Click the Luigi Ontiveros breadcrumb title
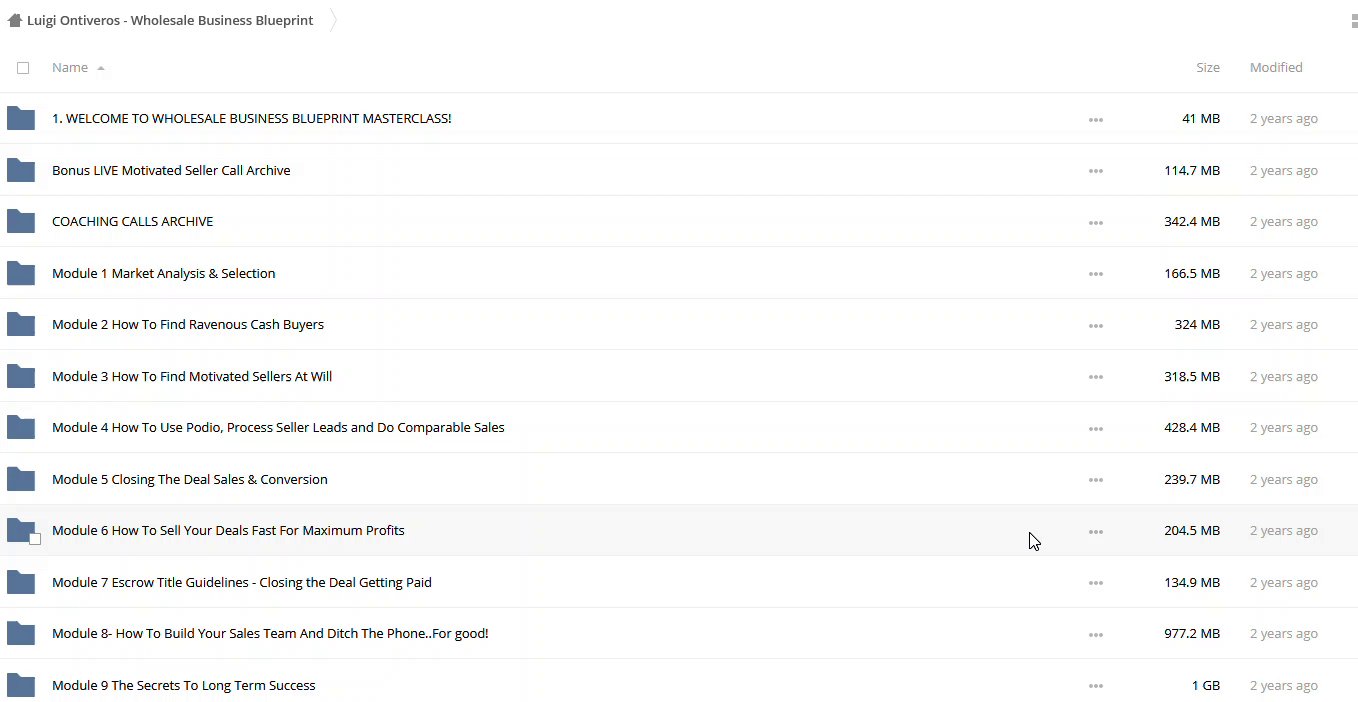 pos(170,20)
